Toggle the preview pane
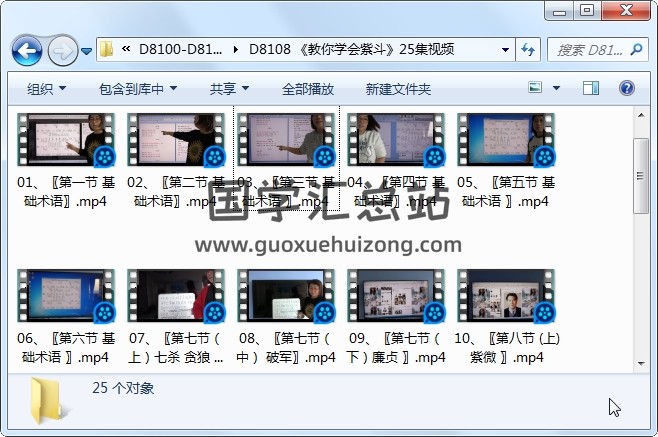Viewport: 658px width, 437px height. pos(591,88)
